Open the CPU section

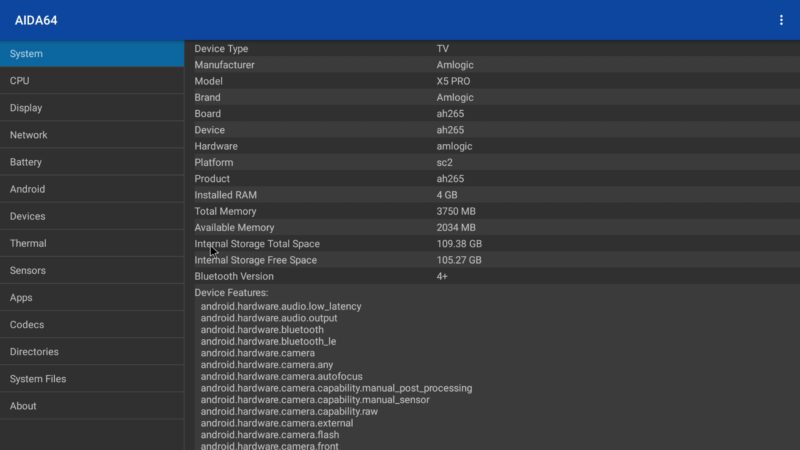92,81
